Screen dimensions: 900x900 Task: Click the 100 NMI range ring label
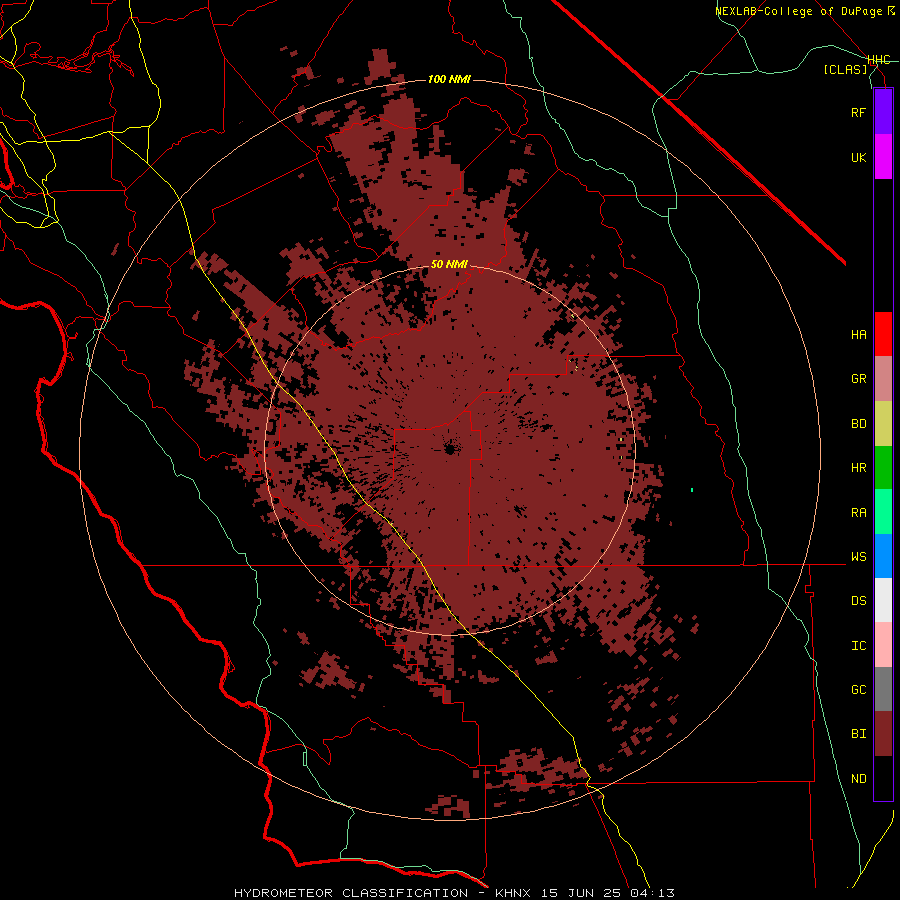(449, 79)
